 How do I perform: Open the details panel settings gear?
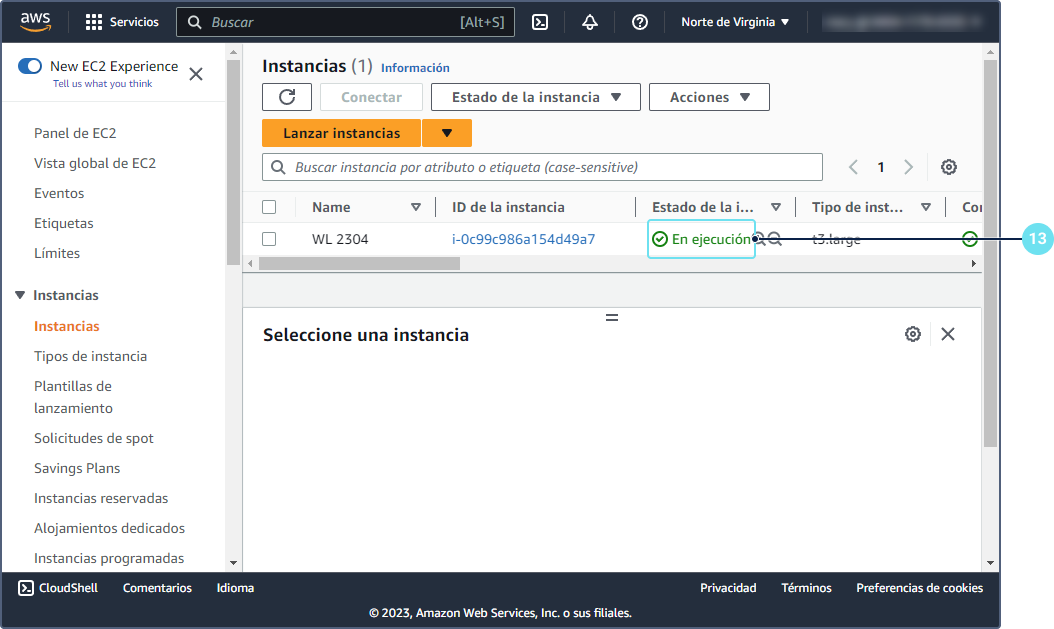(913, 334)
